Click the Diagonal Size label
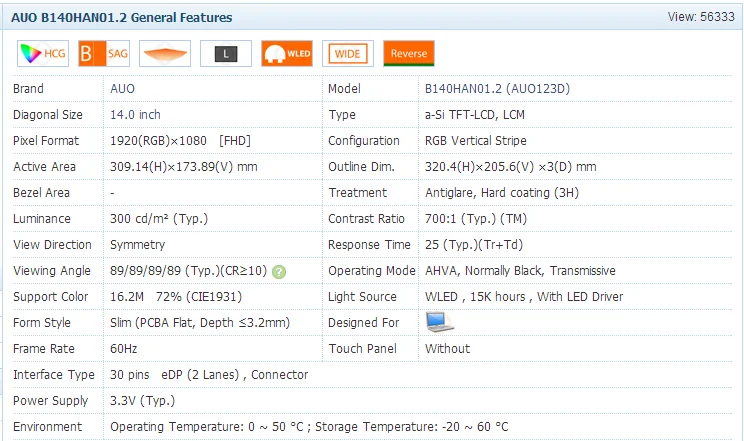 point(48,115)
